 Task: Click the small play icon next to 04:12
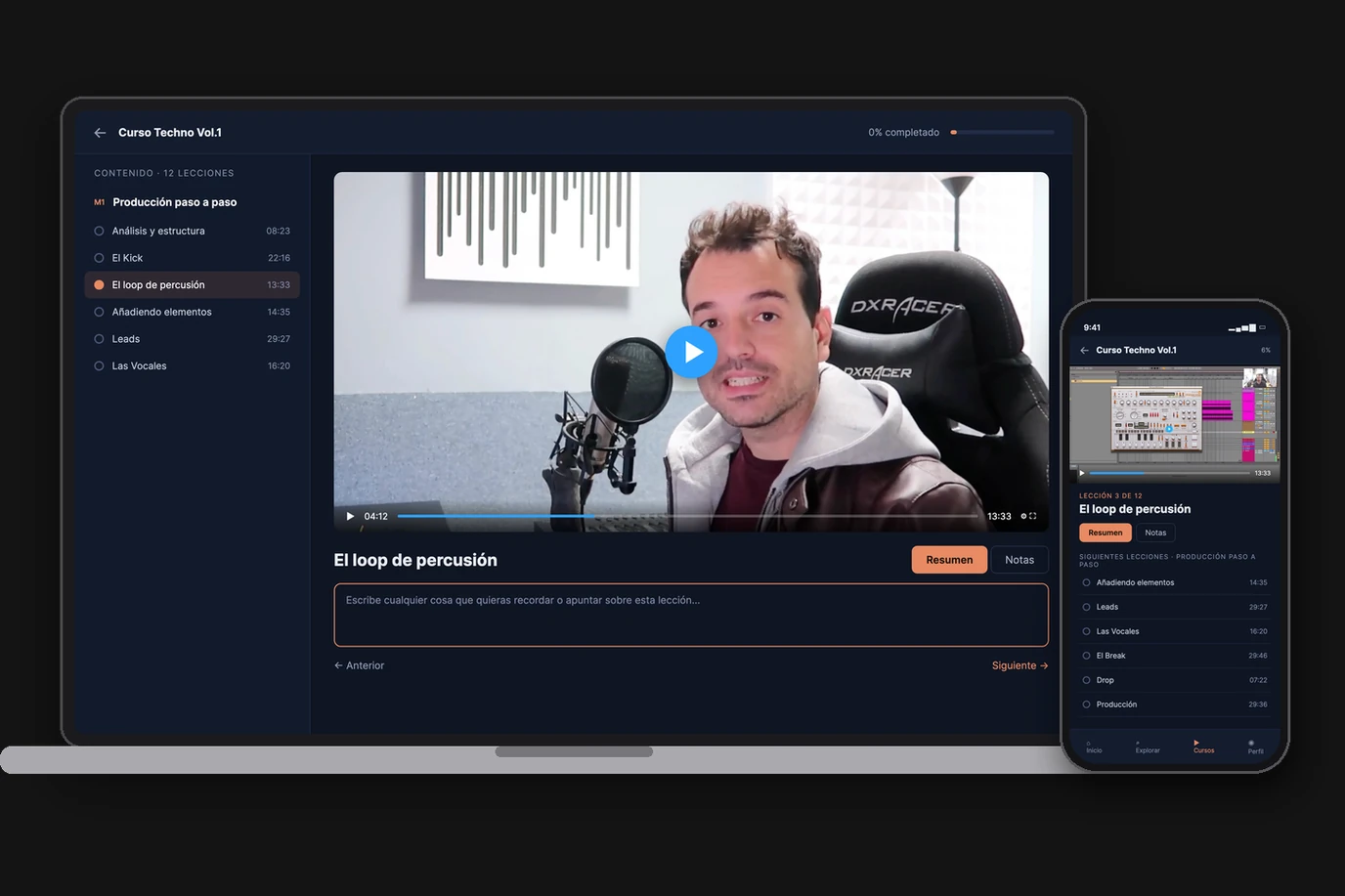coord(350,516)
